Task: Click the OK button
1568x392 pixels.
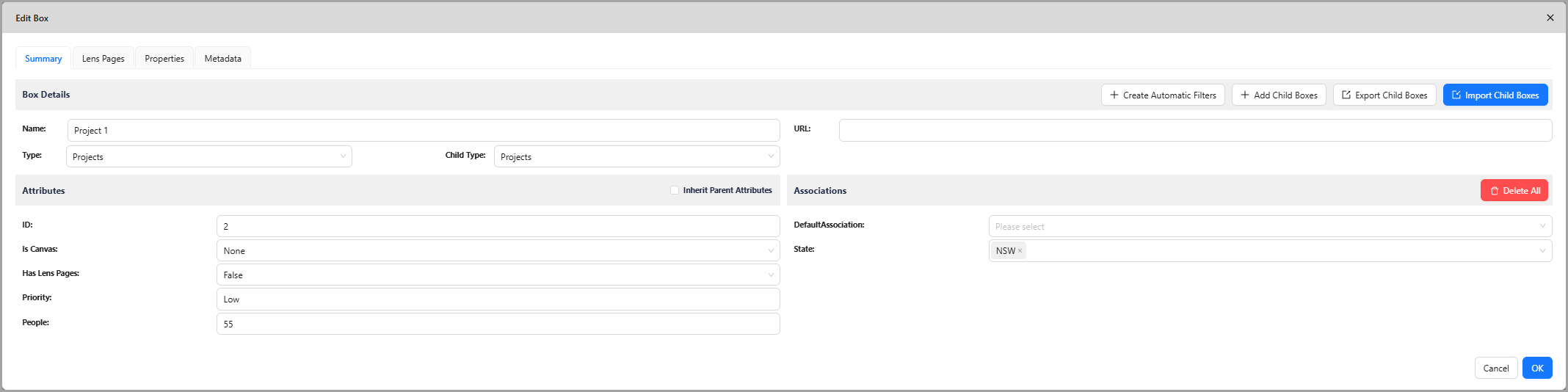Action: [x=1537, y=368]
